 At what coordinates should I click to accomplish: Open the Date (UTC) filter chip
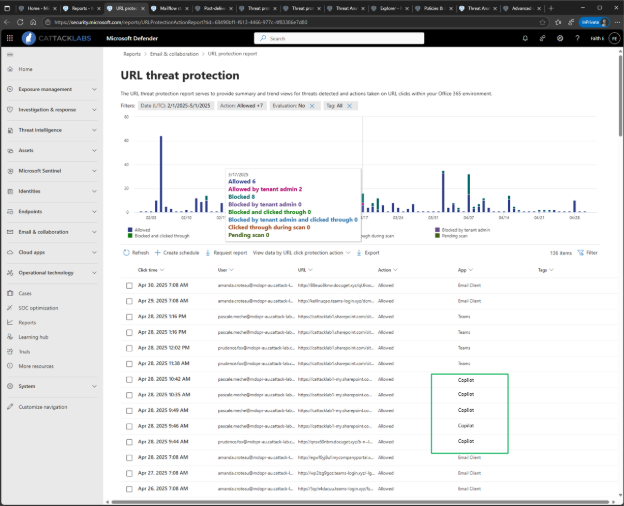[176, 106]
